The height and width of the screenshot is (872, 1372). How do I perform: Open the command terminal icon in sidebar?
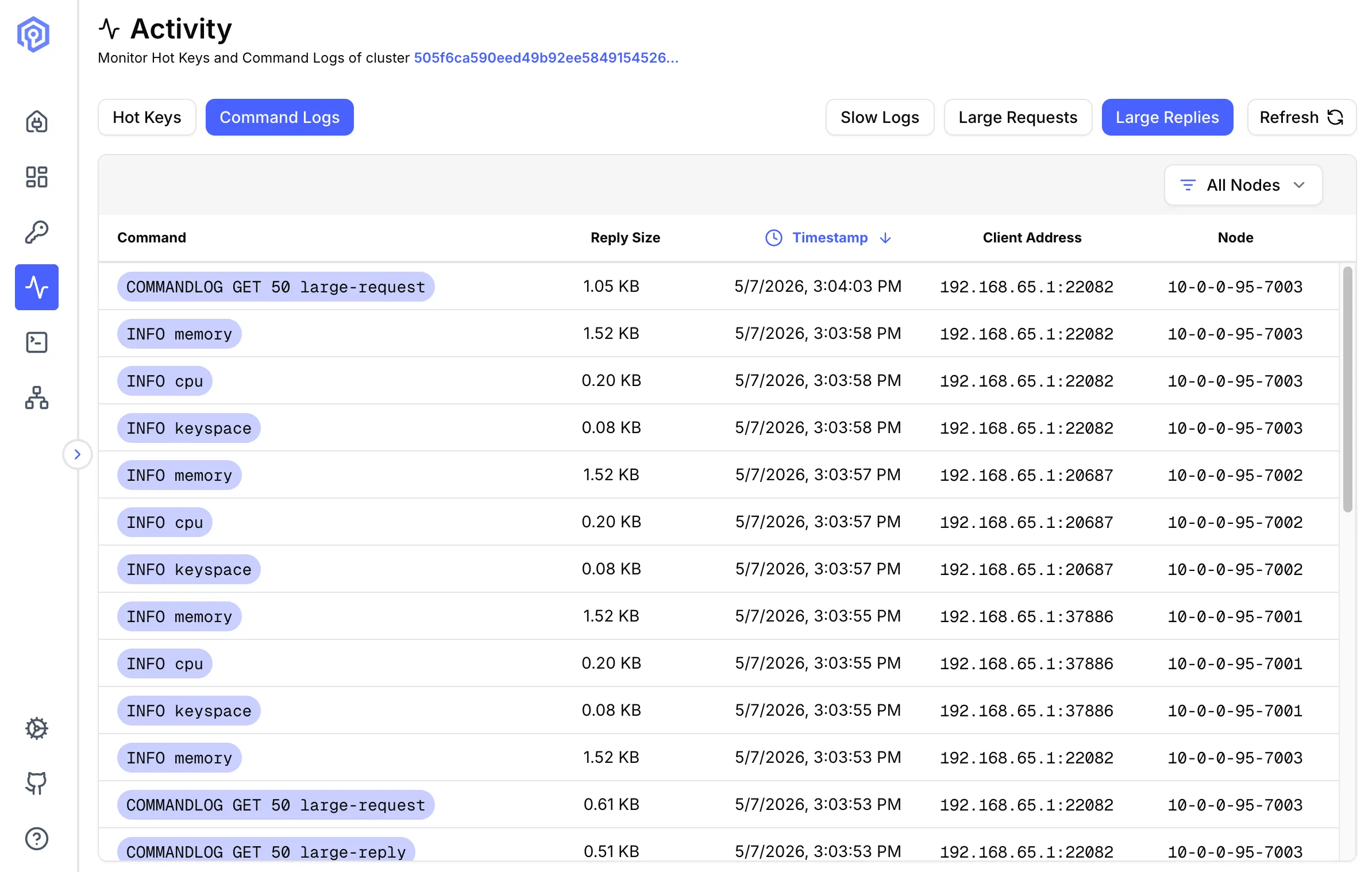(x=37, y=342)
